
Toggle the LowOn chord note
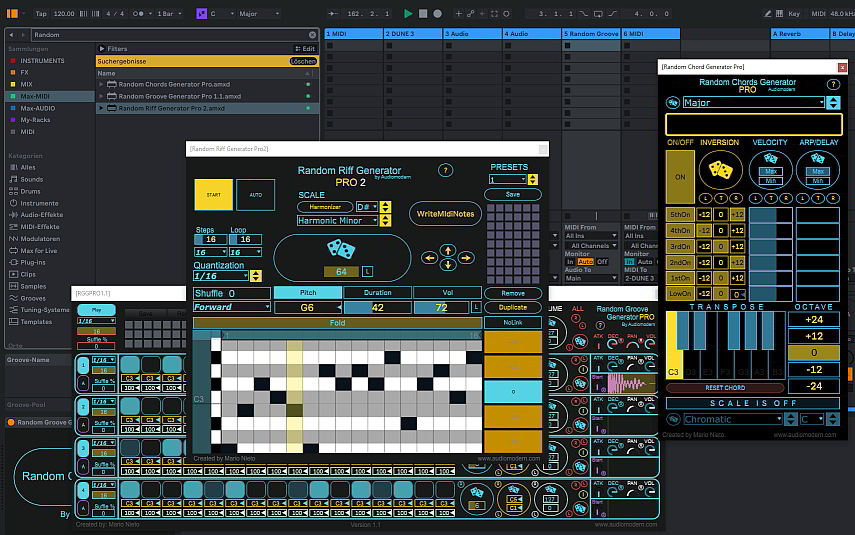(x=681, y=294)
